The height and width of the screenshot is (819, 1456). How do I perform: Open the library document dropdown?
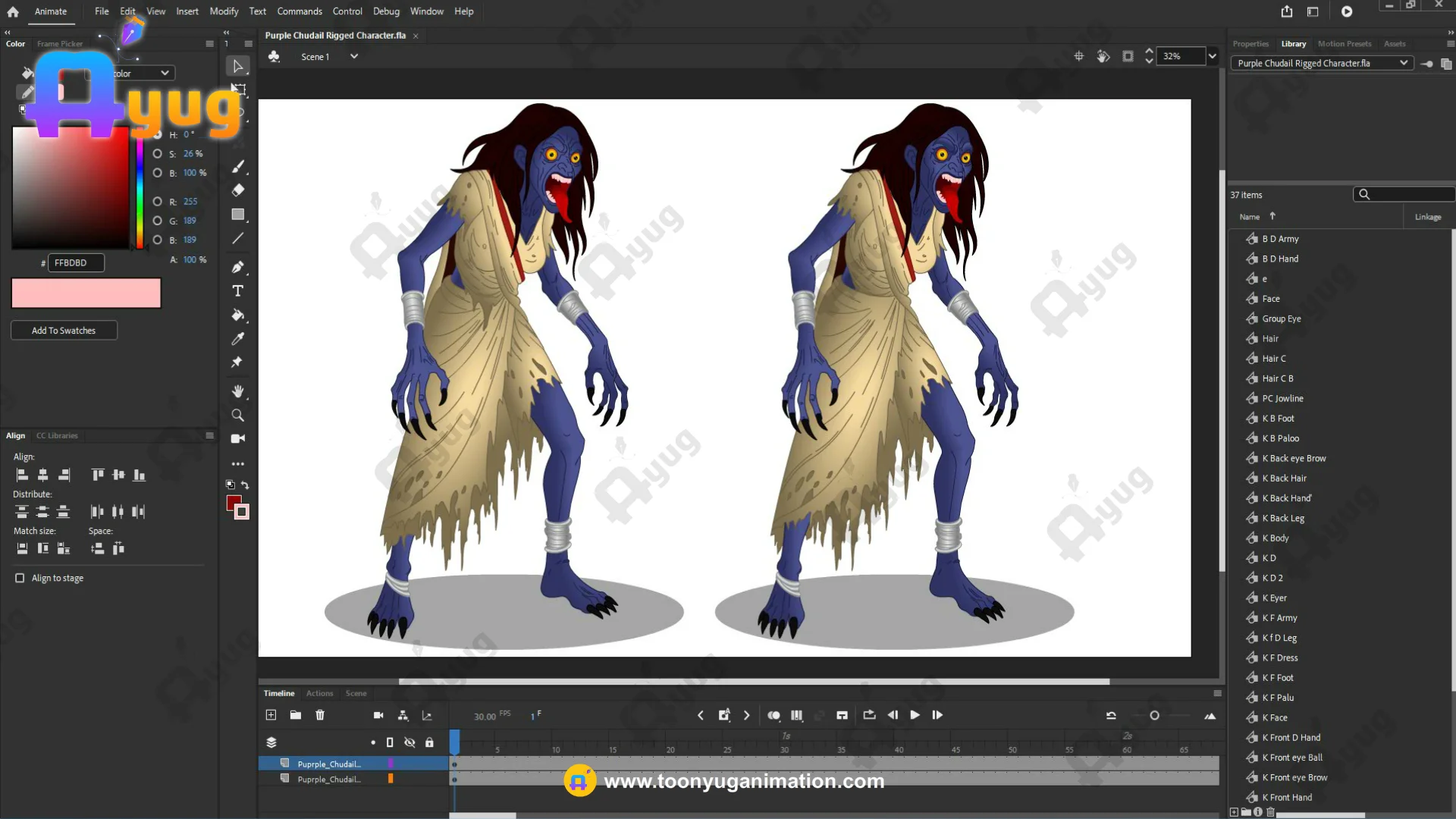click(x=1403, y=63)
